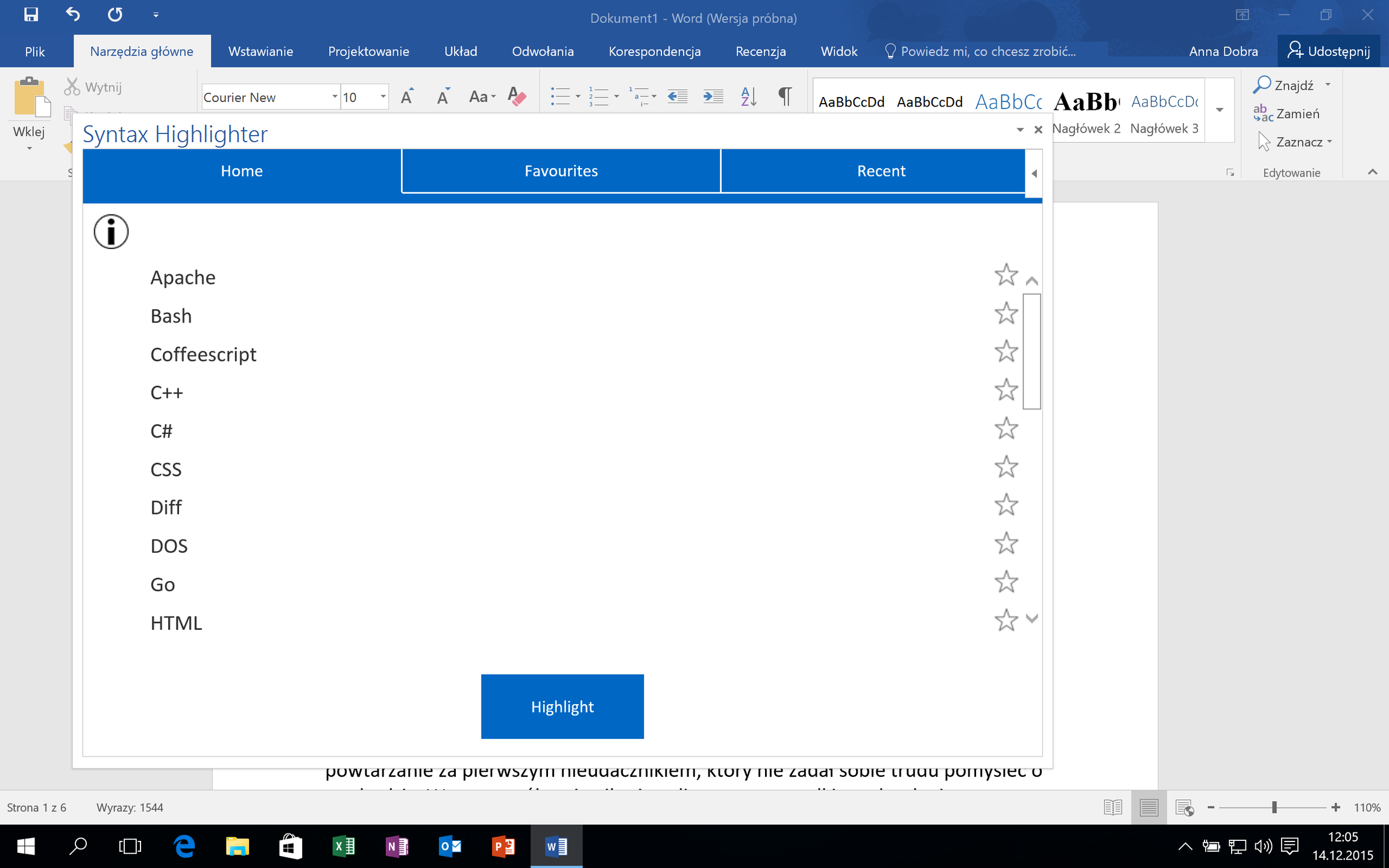
Task: Sort text with the A-Z icon
Action: pyautogui.click(x=749, y=96)
